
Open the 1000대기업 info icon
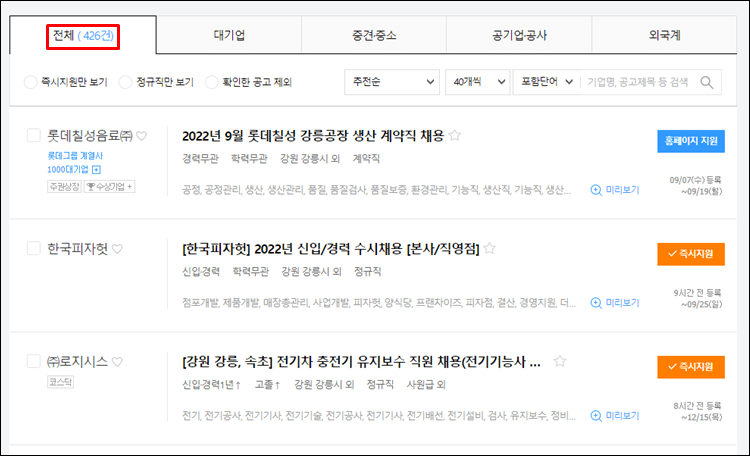point(96,169)
